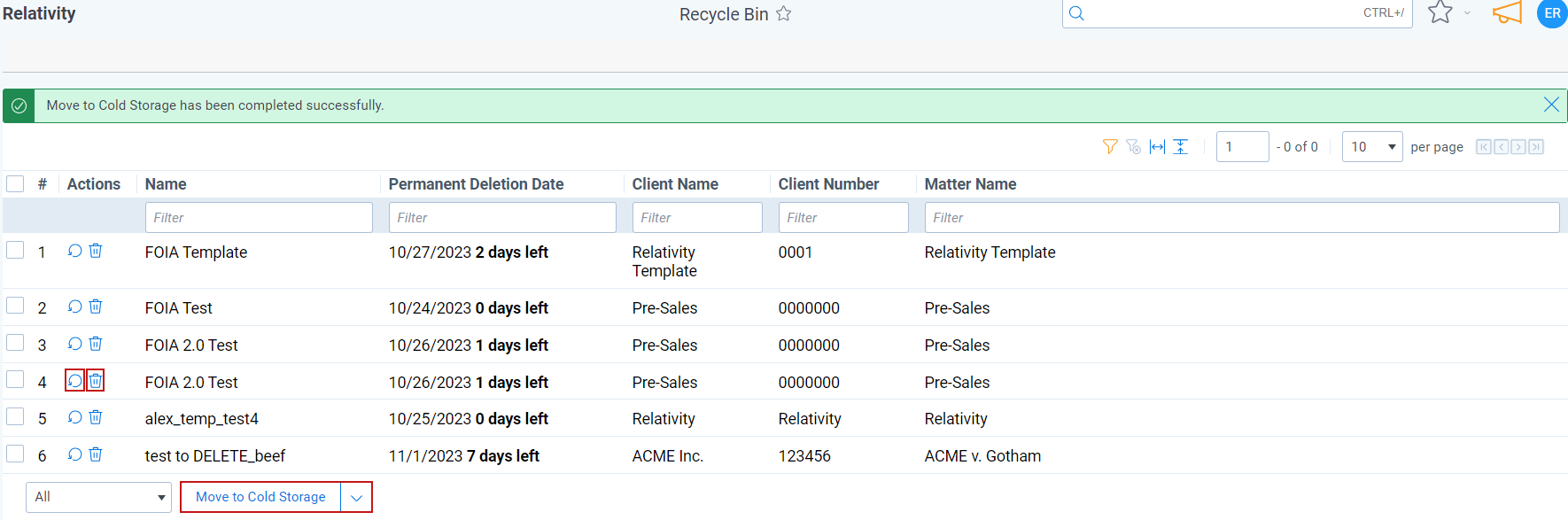Click the Permanent Deletion Date filter field
The height and width of the screenshot is (520, 1568).
(x=502, y=218)
